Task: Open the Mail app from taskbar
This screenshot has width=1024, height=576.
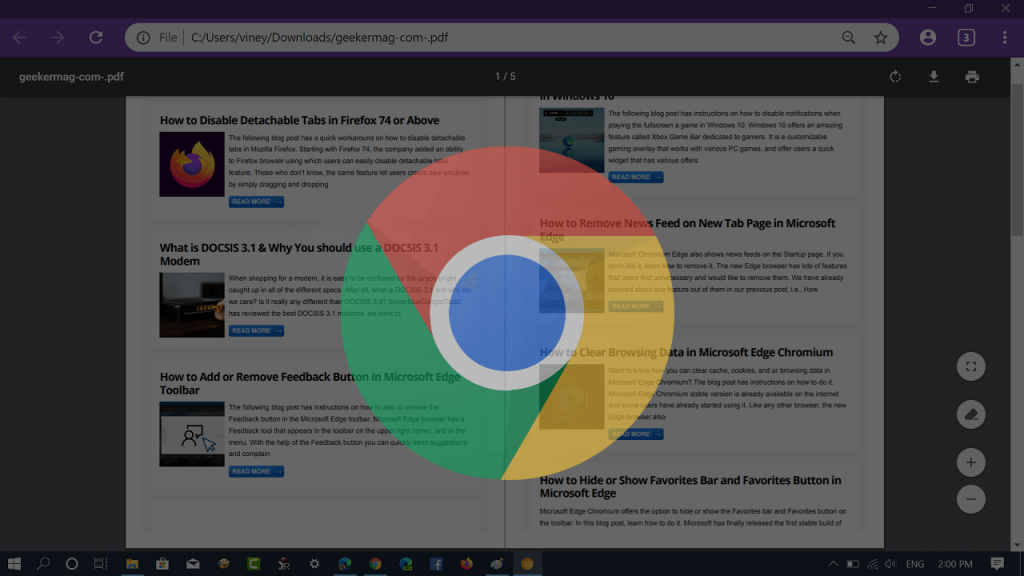Action: [193, 564]
